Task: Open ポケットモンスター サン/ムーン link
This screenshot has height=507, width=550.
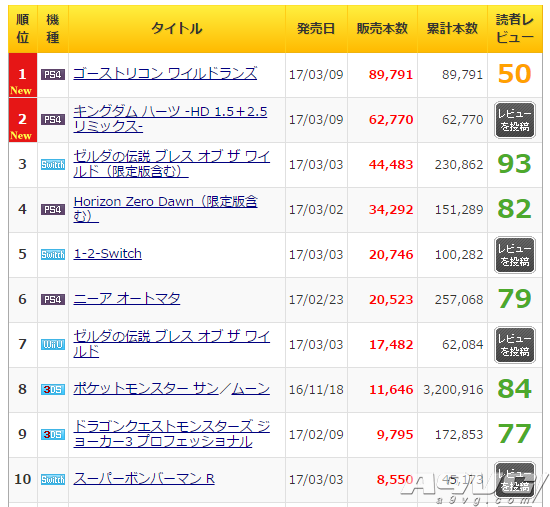Action: tap(172, 389)
